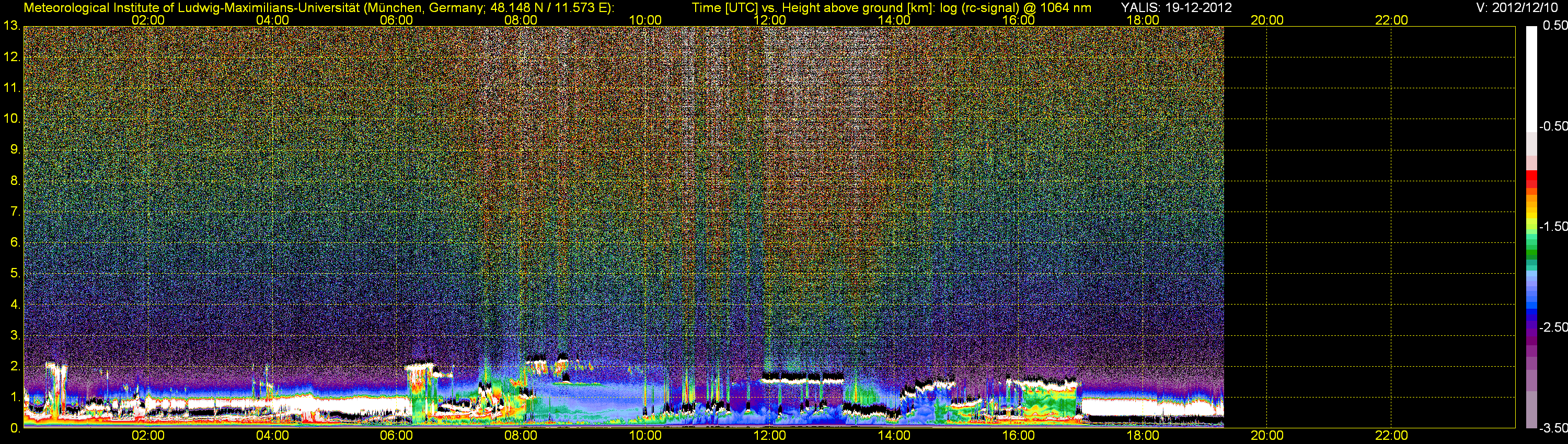Click the height axis label 11.
Image resolution: width=1568 pixels, height=444 pixels.
11,88
